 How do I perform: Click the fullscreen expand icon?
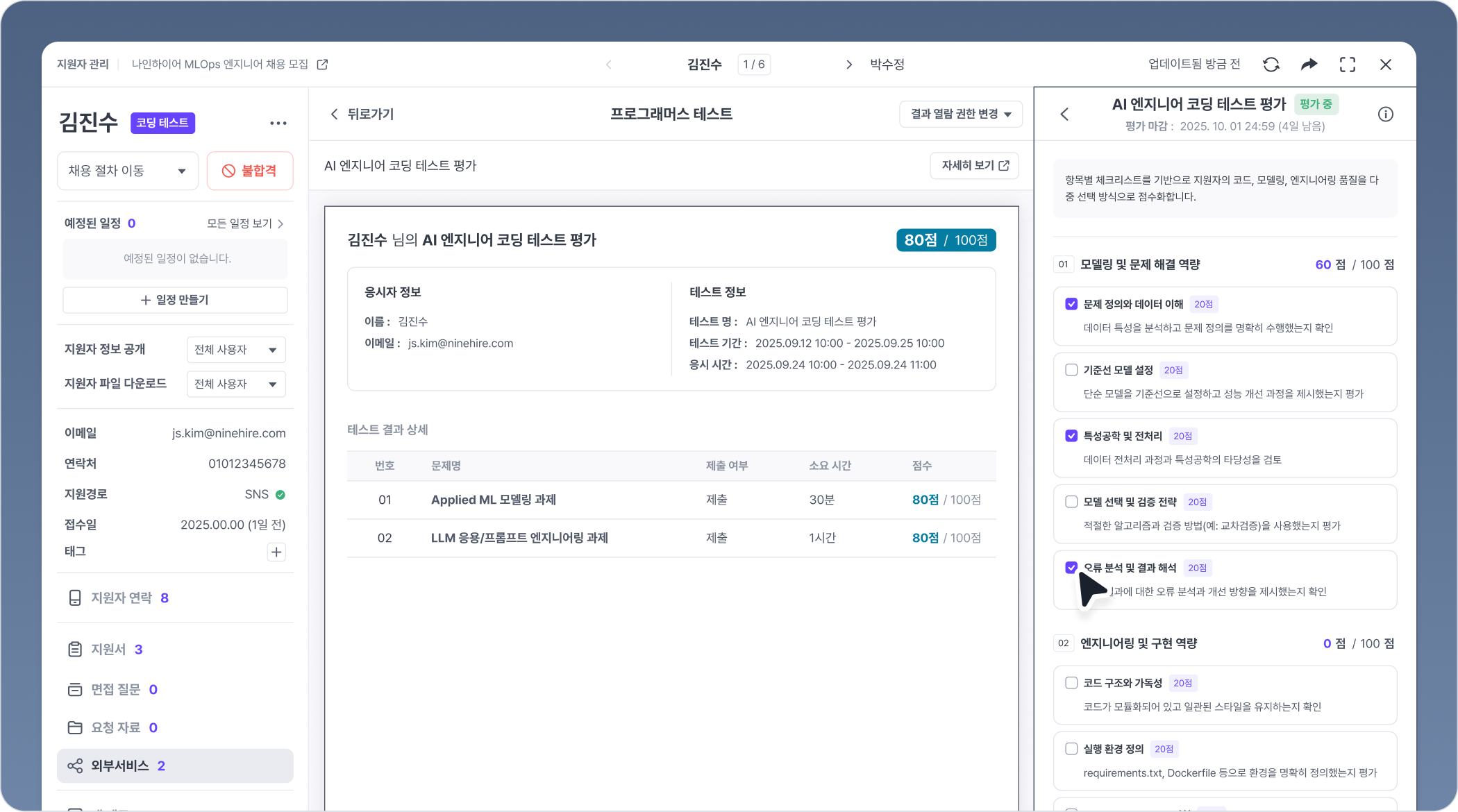(x=1347, y=65)
